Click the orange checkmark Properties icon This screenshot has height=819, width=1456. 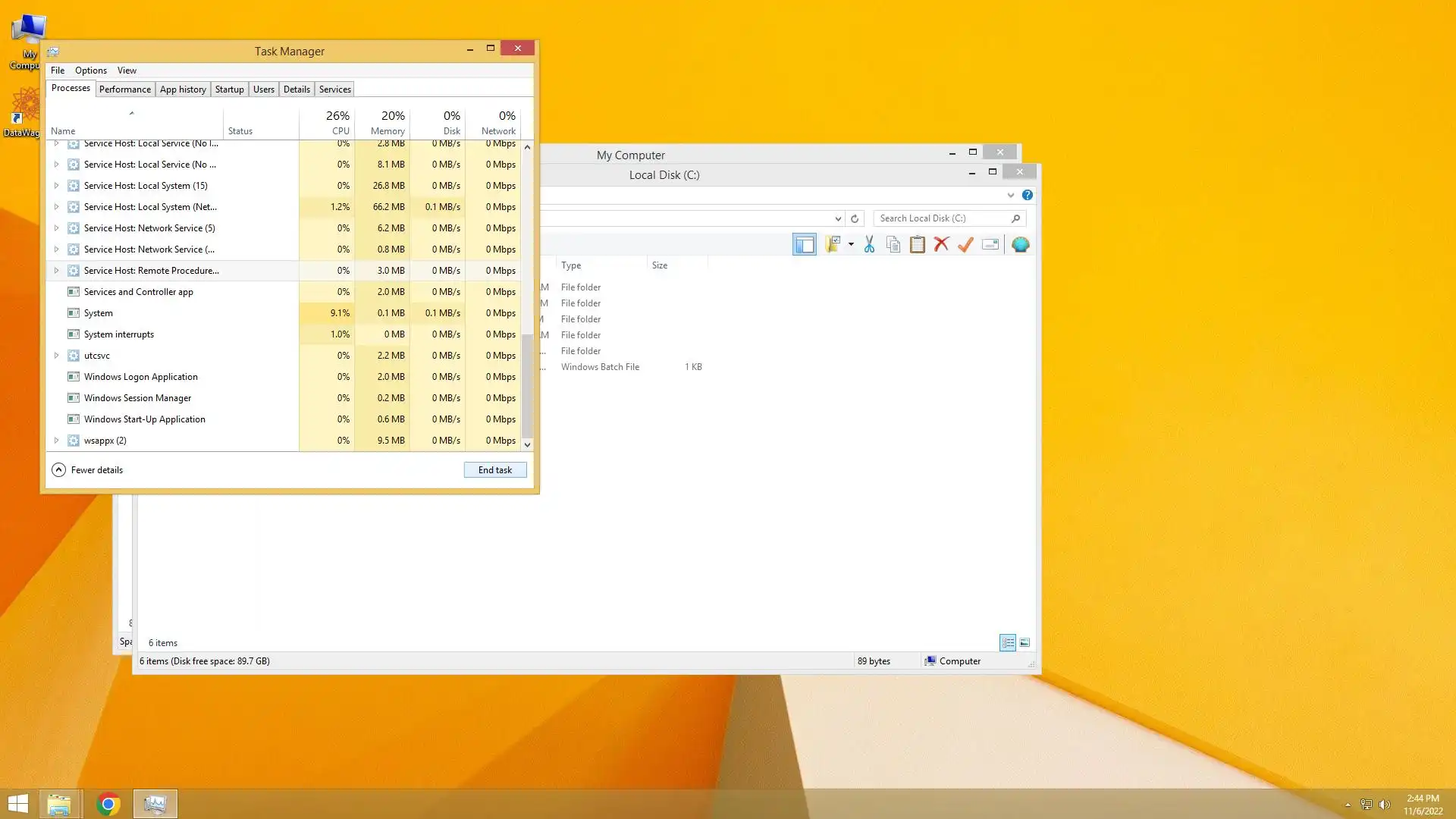965,244
